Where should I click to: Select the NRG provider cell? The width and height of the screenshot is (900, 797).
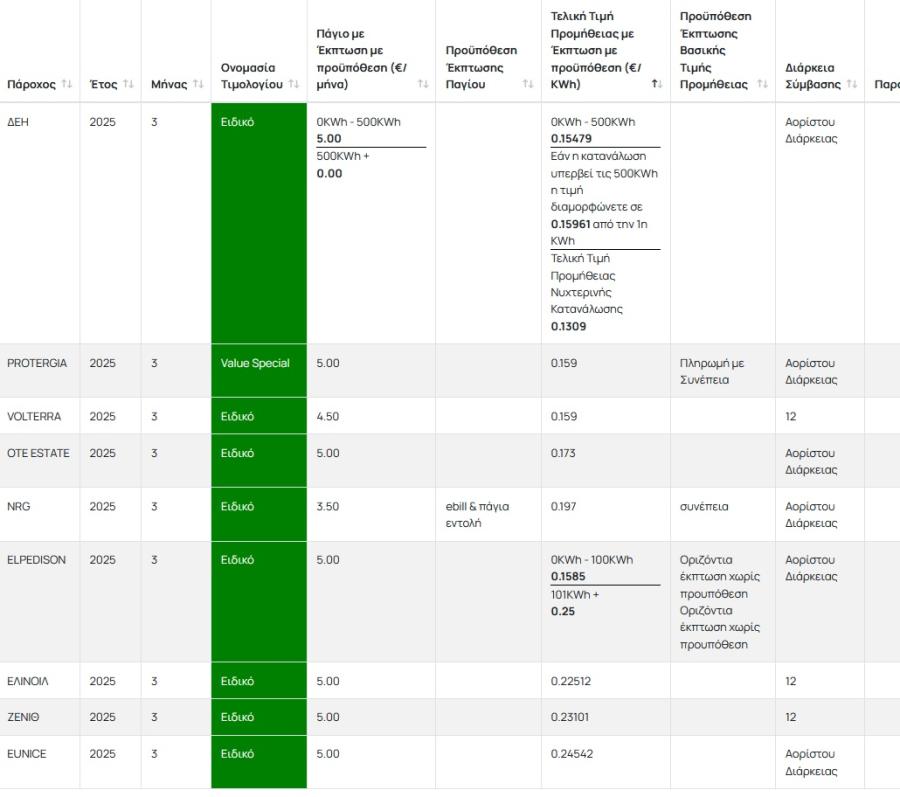40,514
